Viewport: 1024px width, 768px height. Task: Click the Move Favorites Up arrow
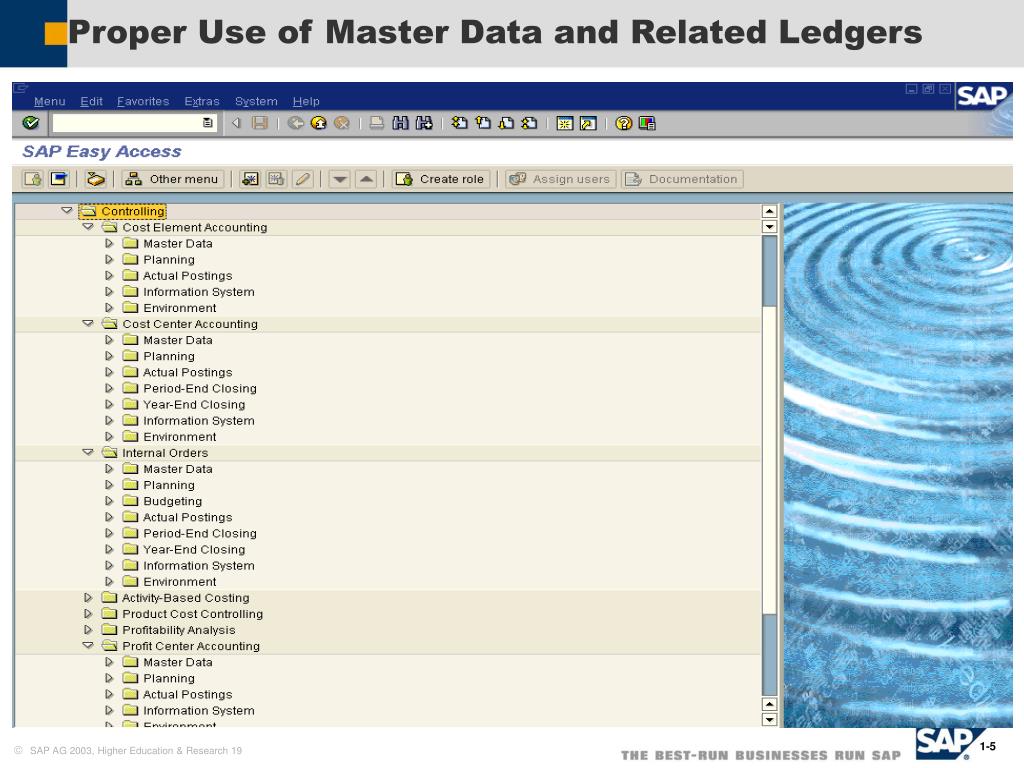366,179
